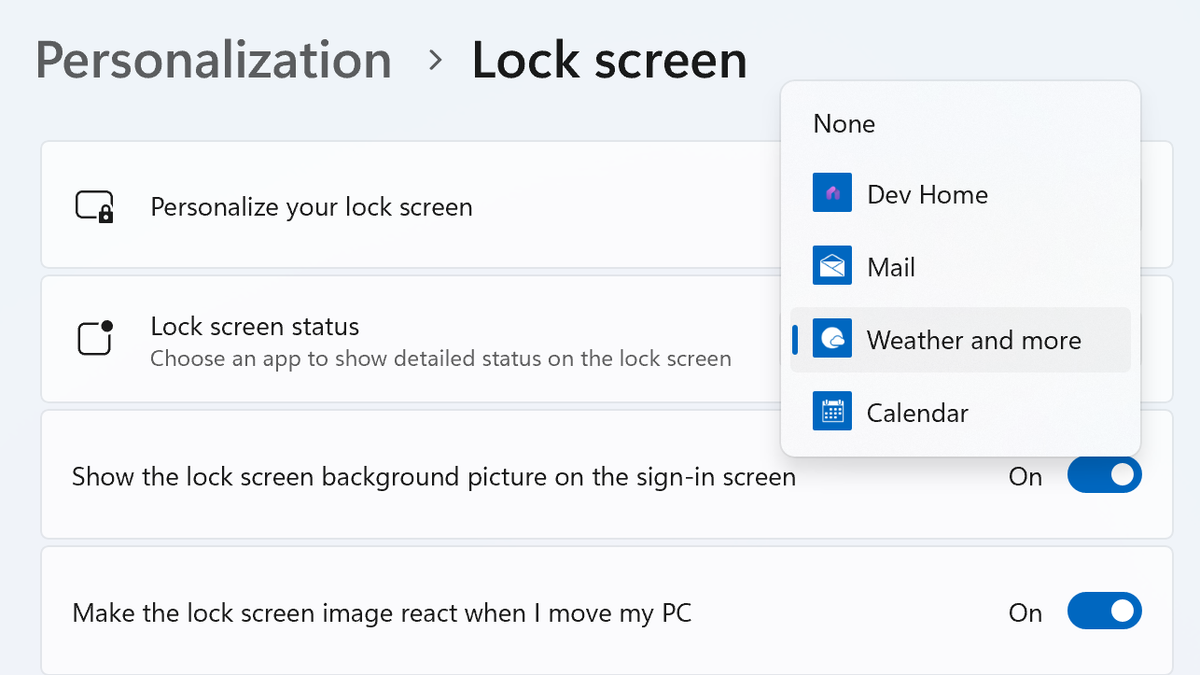Click the Mail app icon
This screenshot has height=675, width=1200.
click(831, 266)
